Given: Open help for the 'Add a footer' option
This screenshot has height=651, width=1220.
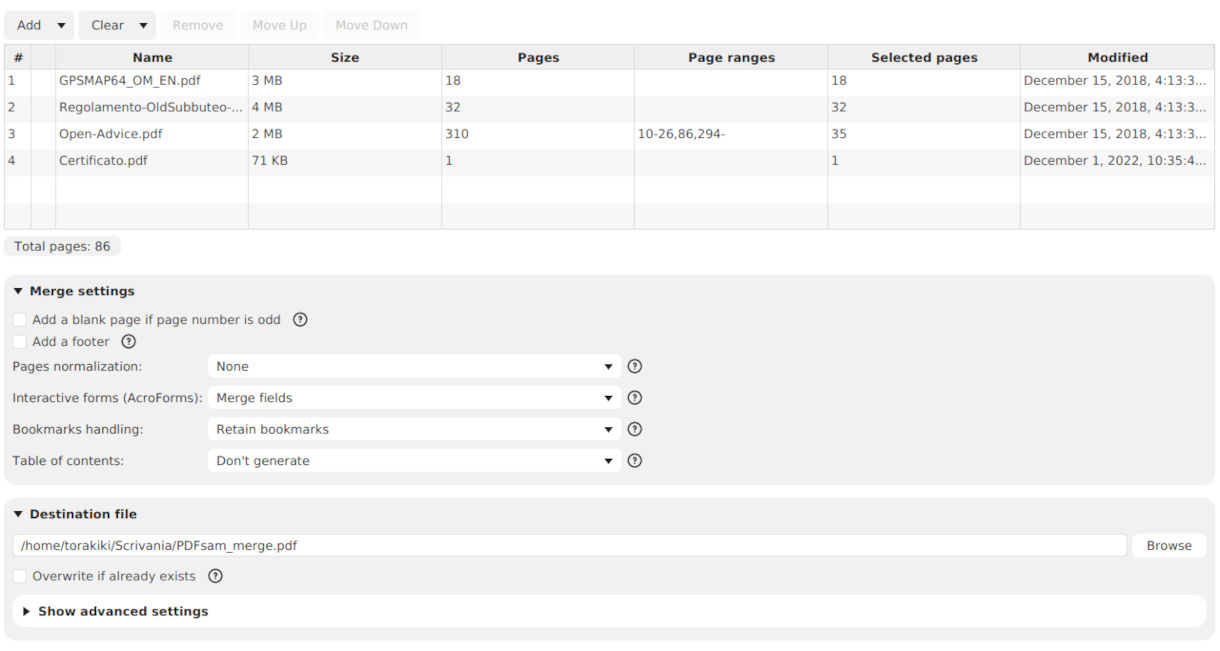Looking at the screenshot, I should pyautogui.click(x=128, y=341).
